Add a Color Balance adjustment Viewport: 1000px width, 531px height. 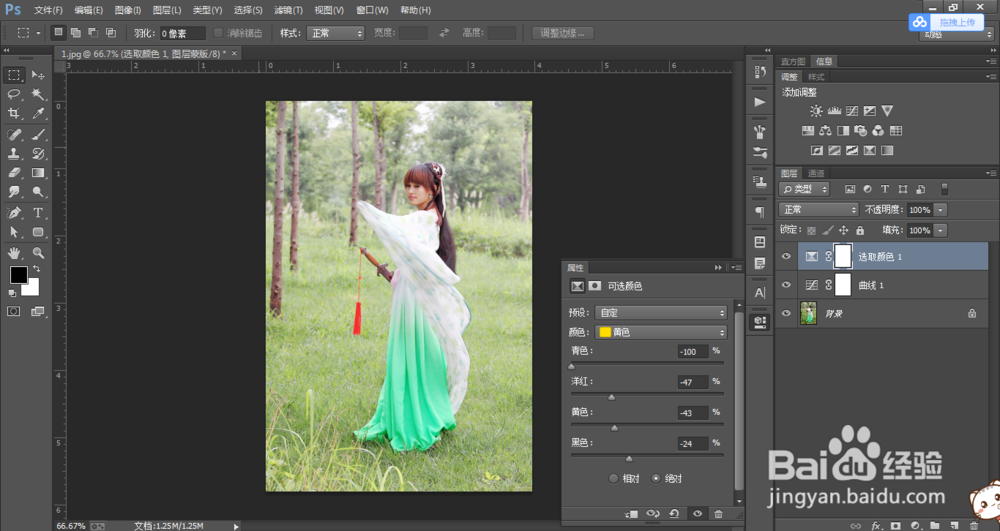(x=825, y=131)
